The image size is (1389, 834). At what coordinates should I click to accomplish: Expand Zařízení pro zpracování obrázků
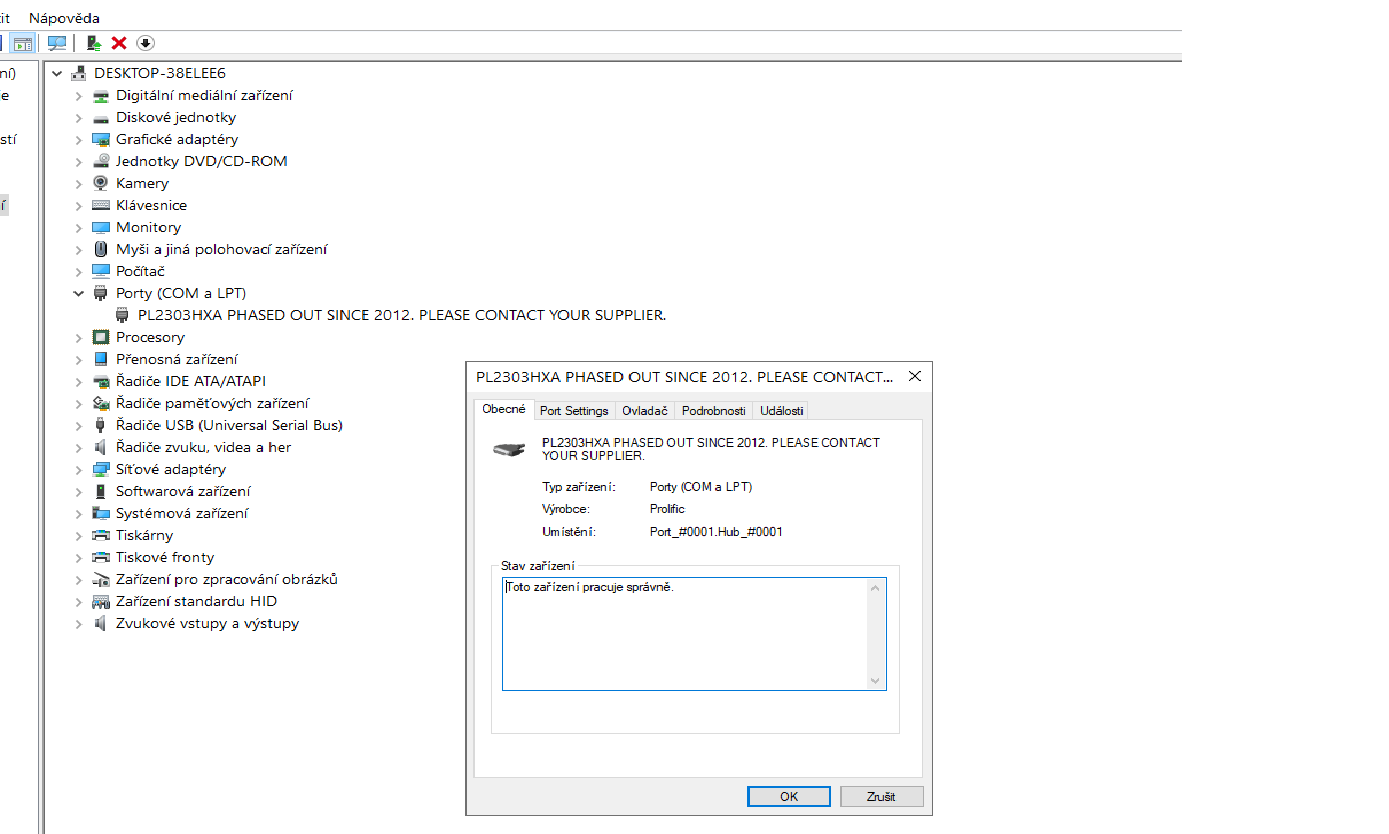(78, 579)
